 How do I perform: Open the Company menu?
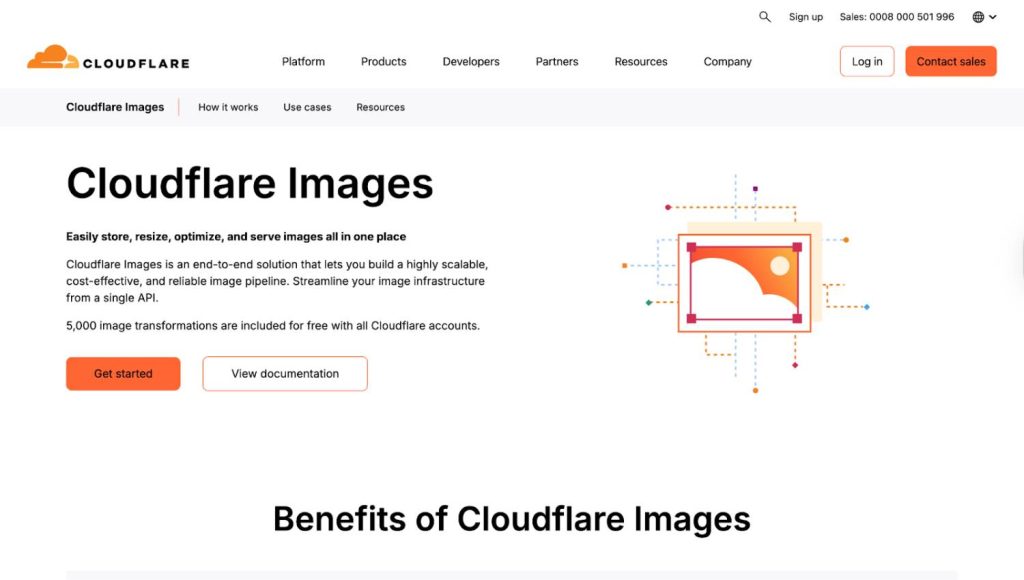click(727, 61)
